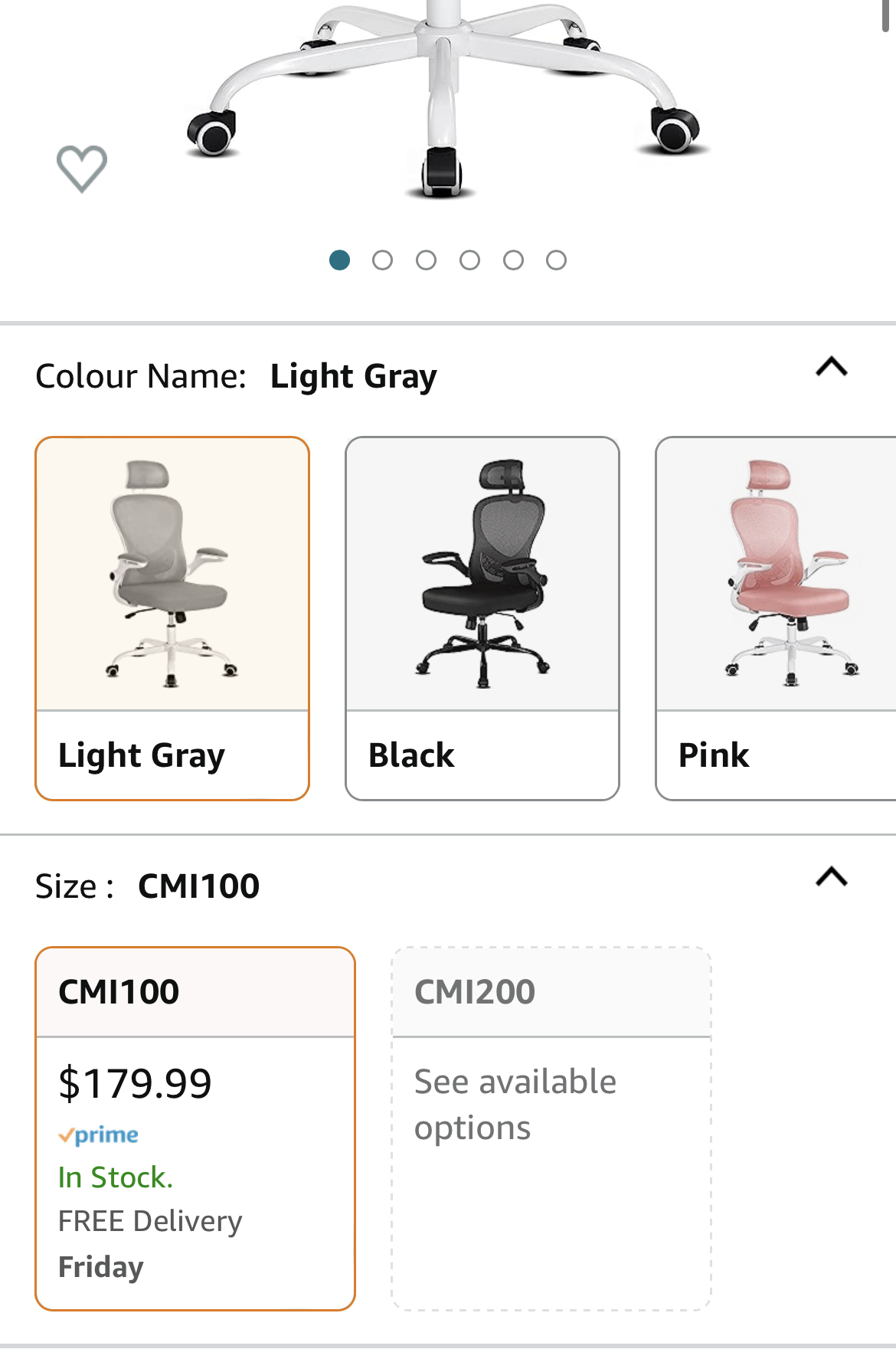Show the last image via sixth dot

pyautogui.click(x=557, y=260)
